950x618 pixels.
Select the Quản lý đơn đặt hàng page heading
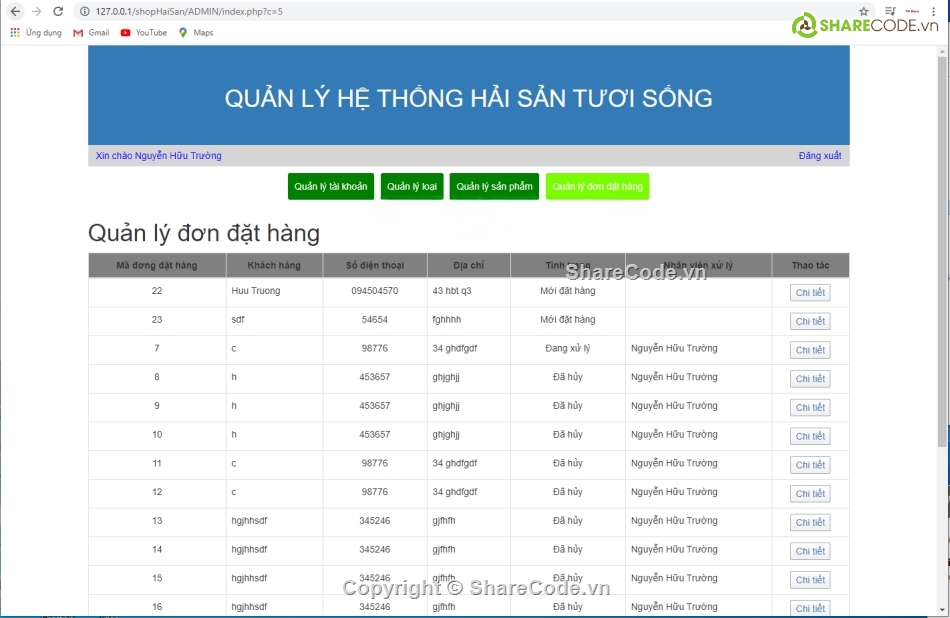204,233
